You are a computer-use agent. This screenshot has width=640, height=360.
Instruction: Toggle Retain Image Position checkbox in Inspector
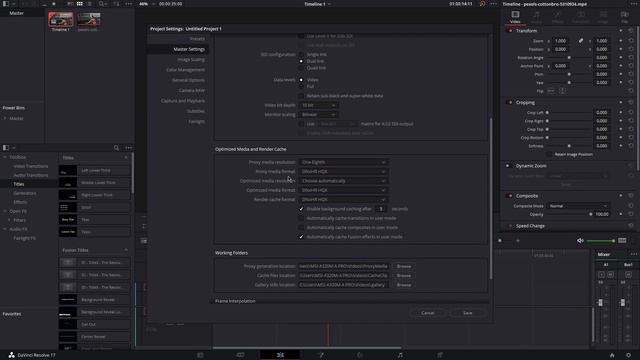549,154
